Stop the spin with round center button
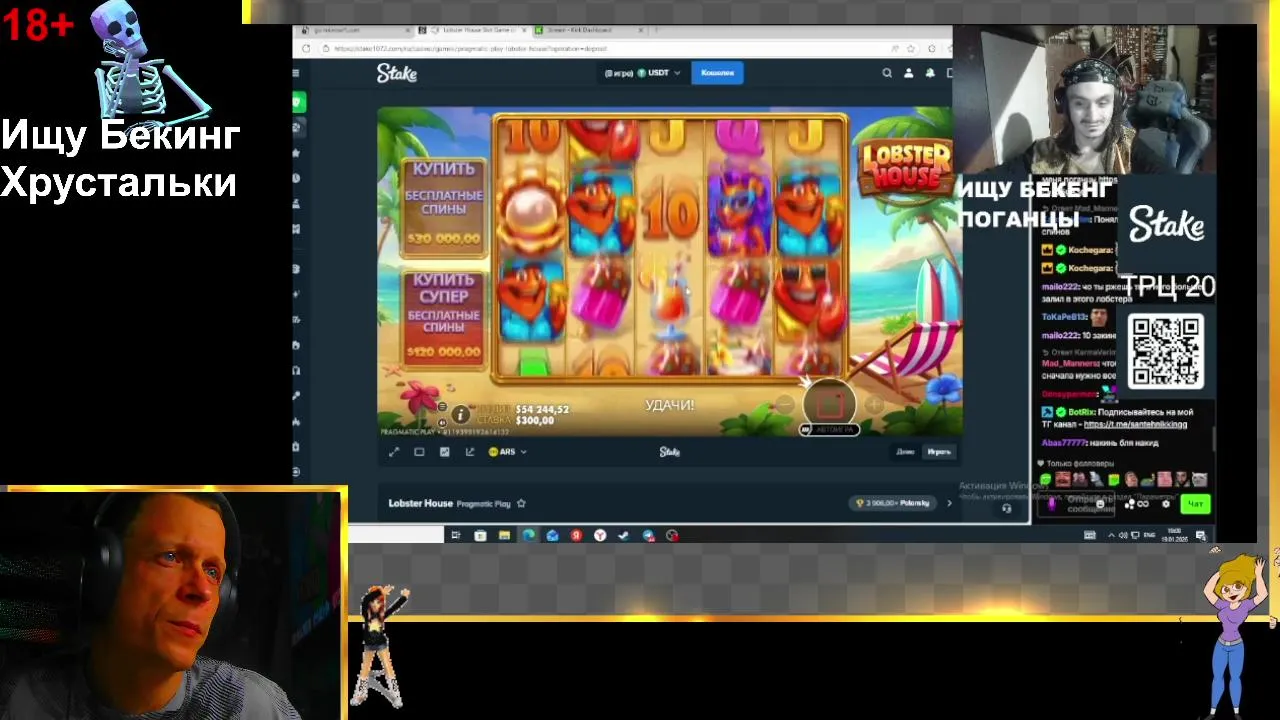The image size is (1280, 720). tap(829, 402)
